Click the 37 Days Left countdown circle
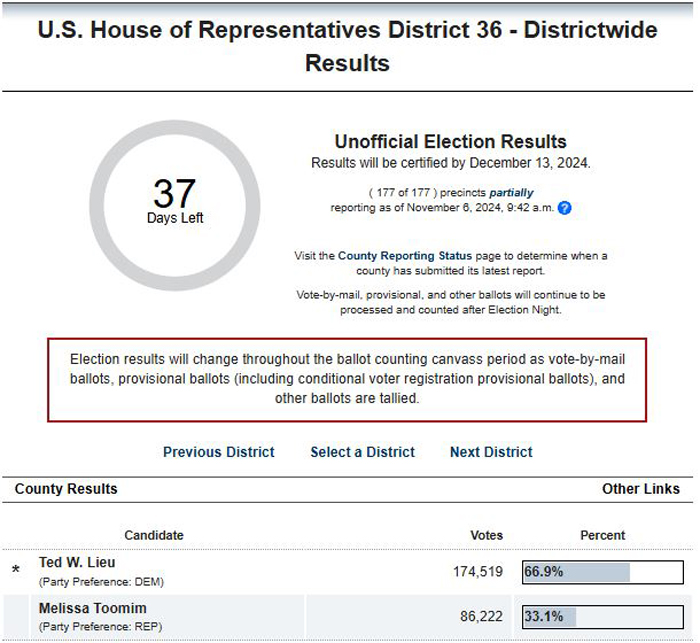700x643 pixels. click(x=175, y=205)
